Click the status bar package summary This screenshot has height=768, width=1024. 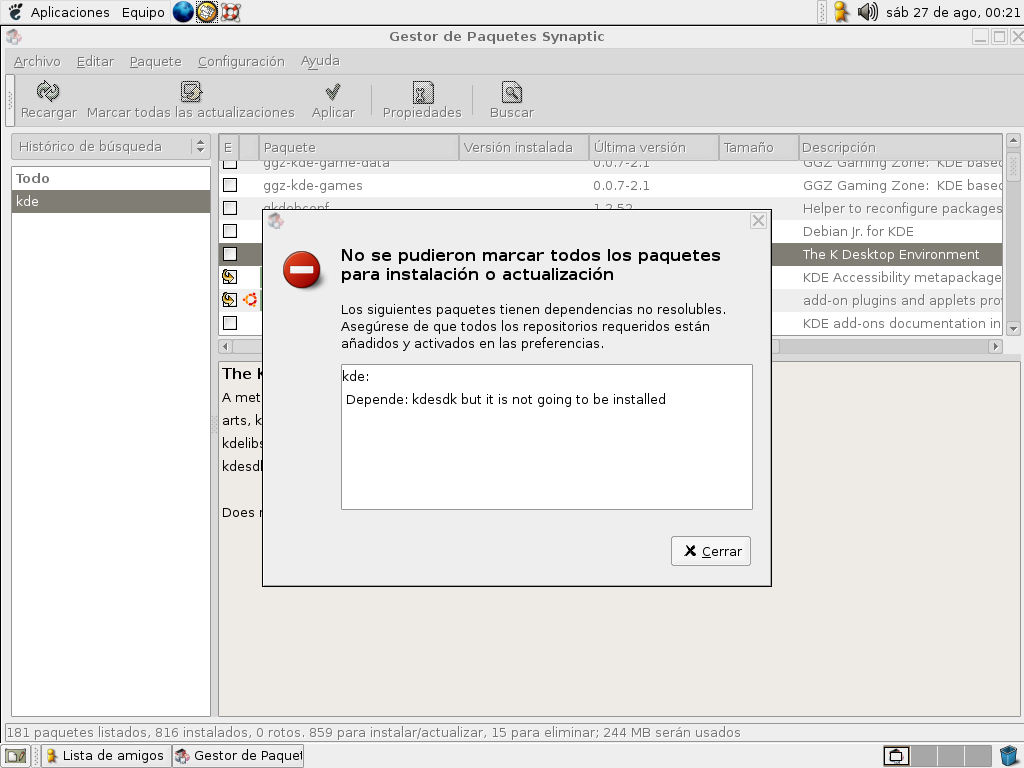pyautogui.click(x=374, y=732)
